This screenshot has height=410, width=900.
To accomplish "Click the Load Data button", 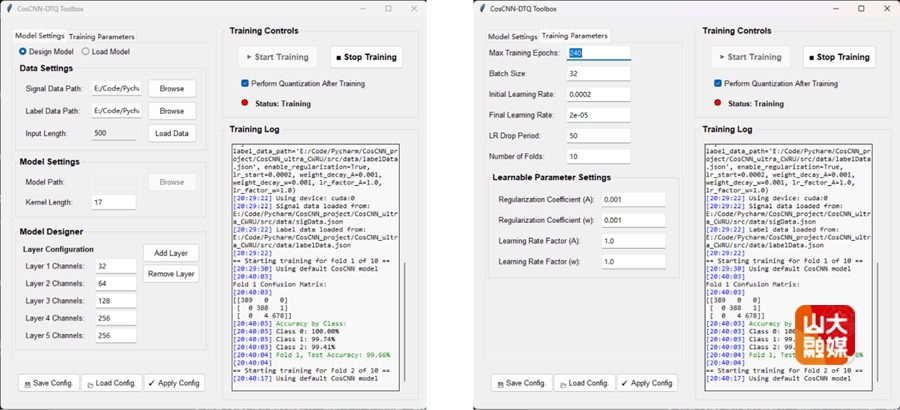I will (x=172, y=133).
